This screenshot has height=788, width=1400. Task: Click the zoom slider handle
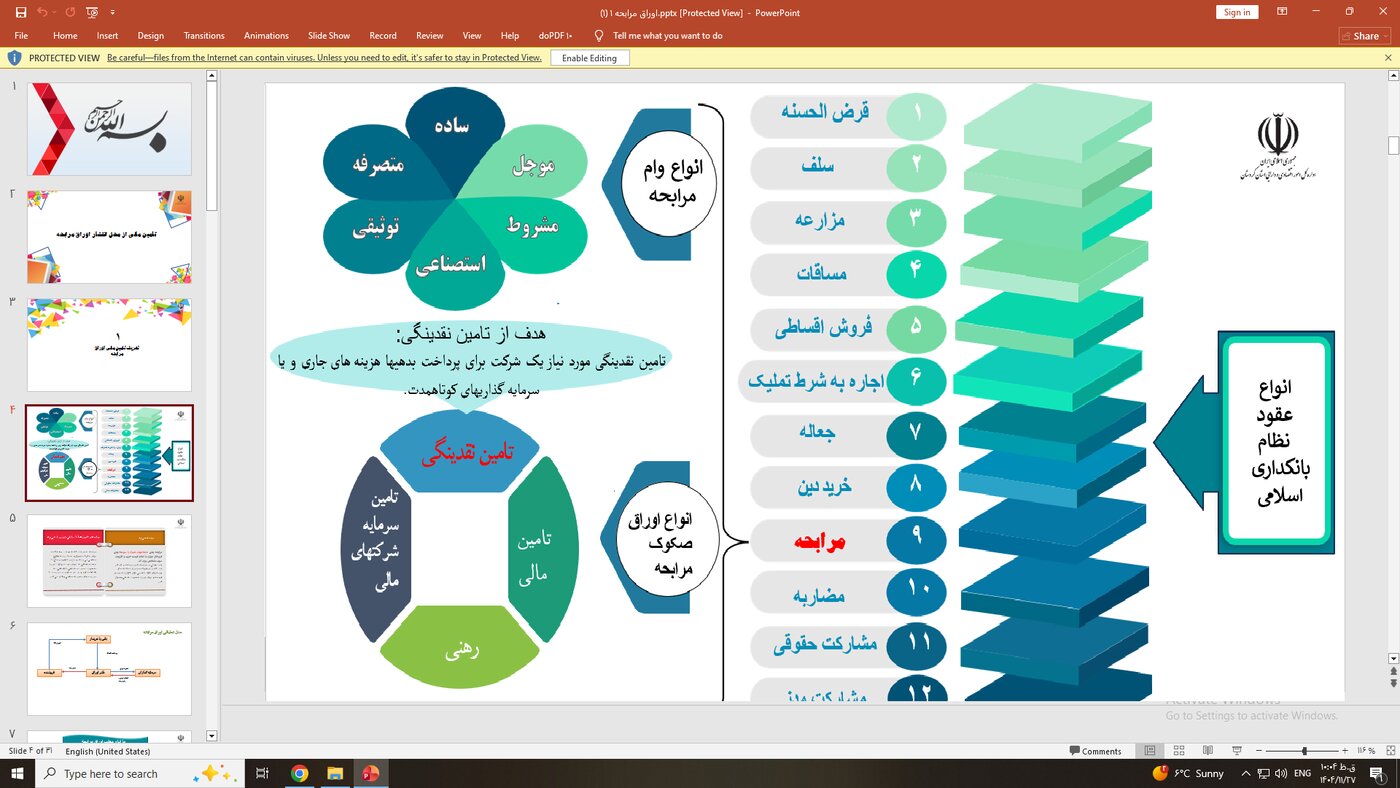click(1304, 751)
